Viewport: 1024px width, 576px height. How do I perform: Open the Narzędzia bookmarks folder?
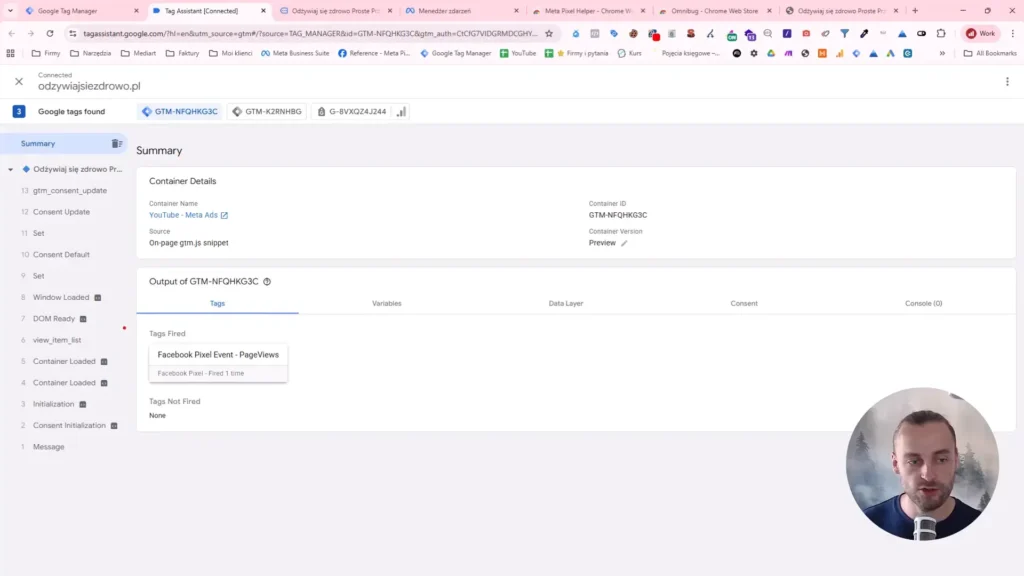[x=91, y=53]
